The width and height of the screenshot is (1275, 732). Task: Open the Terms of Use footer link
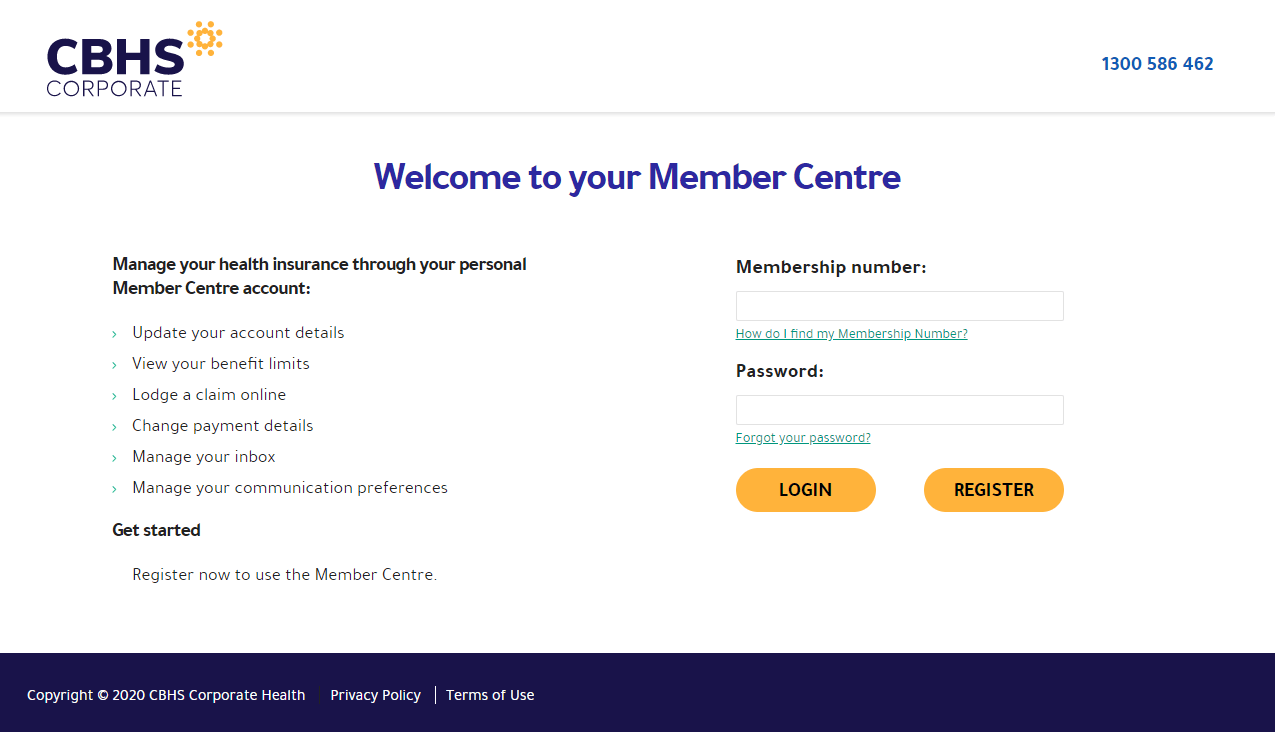(490, 695)
